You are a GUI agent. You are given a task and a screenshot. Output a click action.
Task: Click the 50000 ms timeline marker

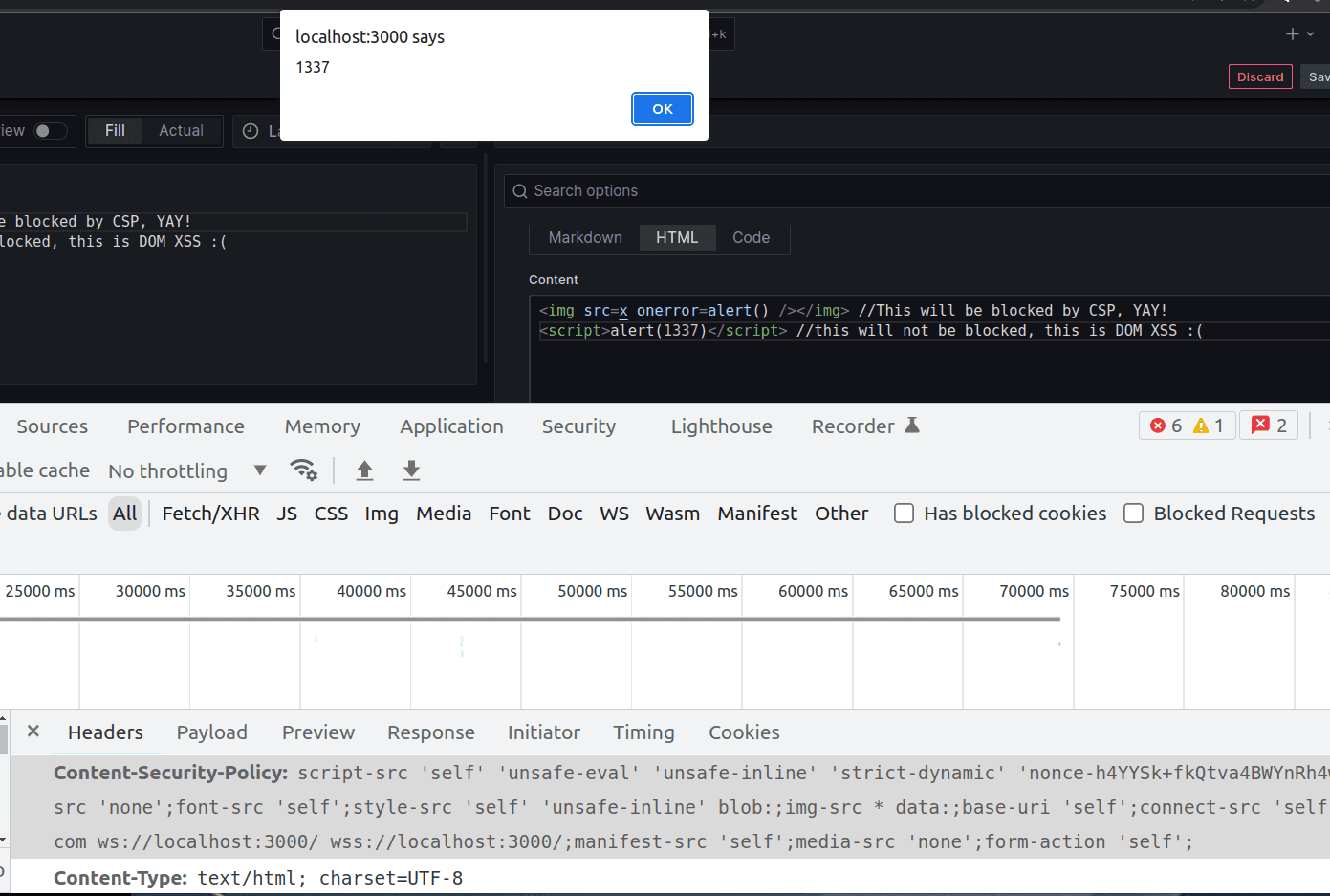[592, 591]
